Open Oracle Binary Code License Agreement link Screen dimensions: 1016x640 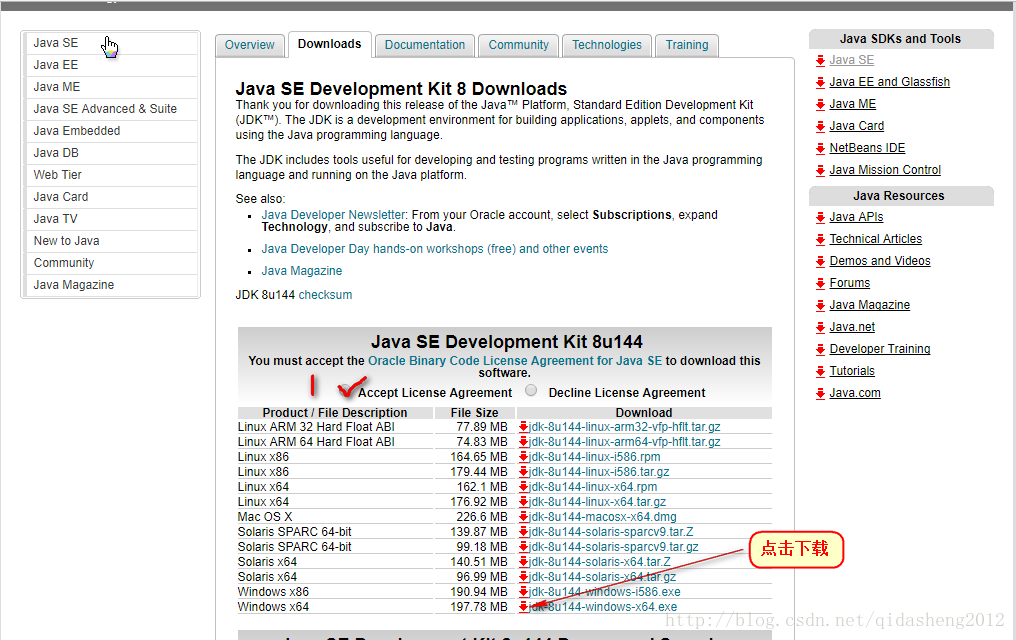click(x=515, y=361)
